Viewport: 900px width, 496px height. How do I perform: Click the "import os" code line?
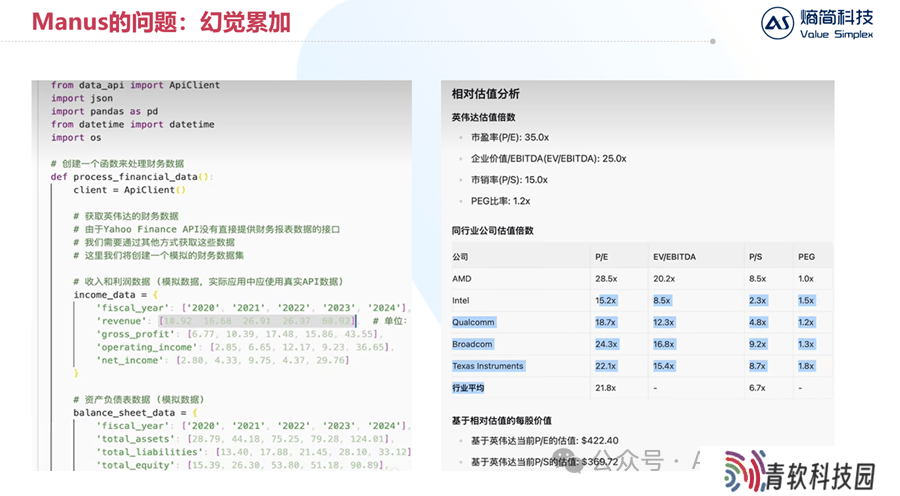click(x=76, y=138)
